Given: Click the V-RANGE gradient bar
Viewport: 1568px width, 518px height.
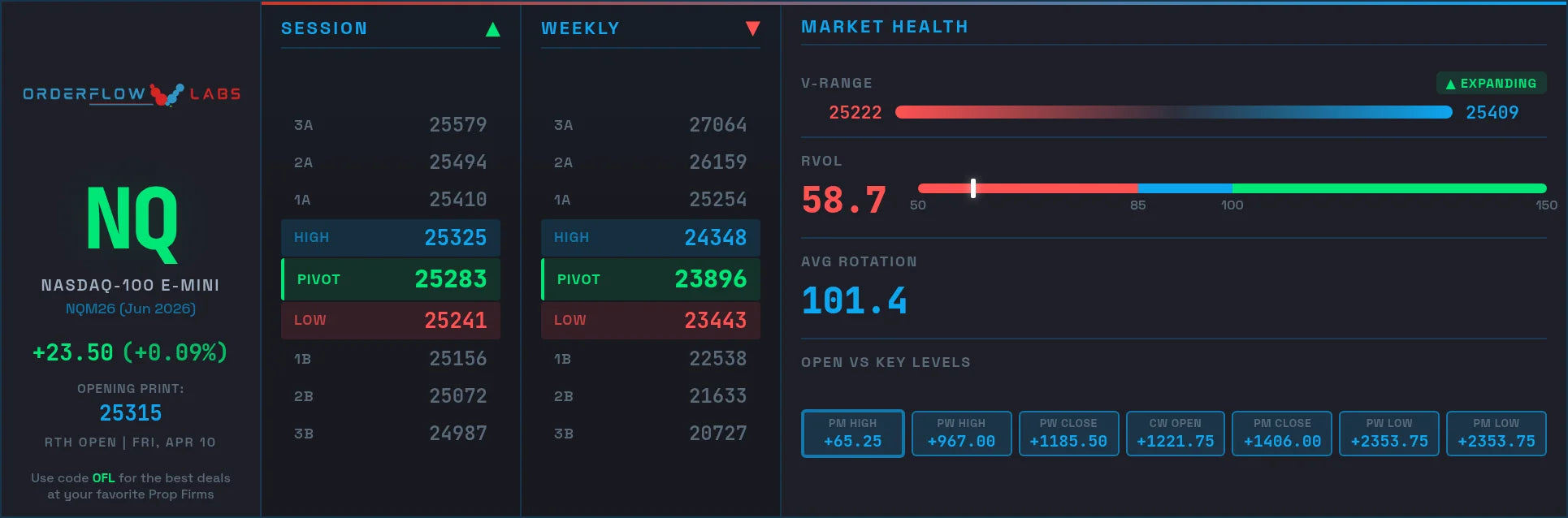Looking at the screenshot, I should (1173, 112).
